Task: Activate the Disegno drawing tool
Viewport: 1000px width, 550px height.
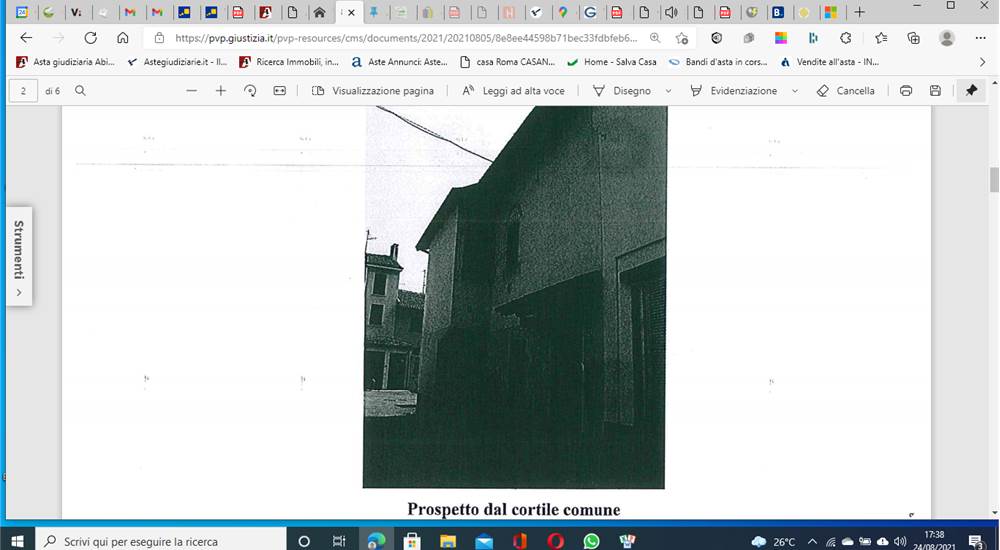Action: (x=622, y=91)
